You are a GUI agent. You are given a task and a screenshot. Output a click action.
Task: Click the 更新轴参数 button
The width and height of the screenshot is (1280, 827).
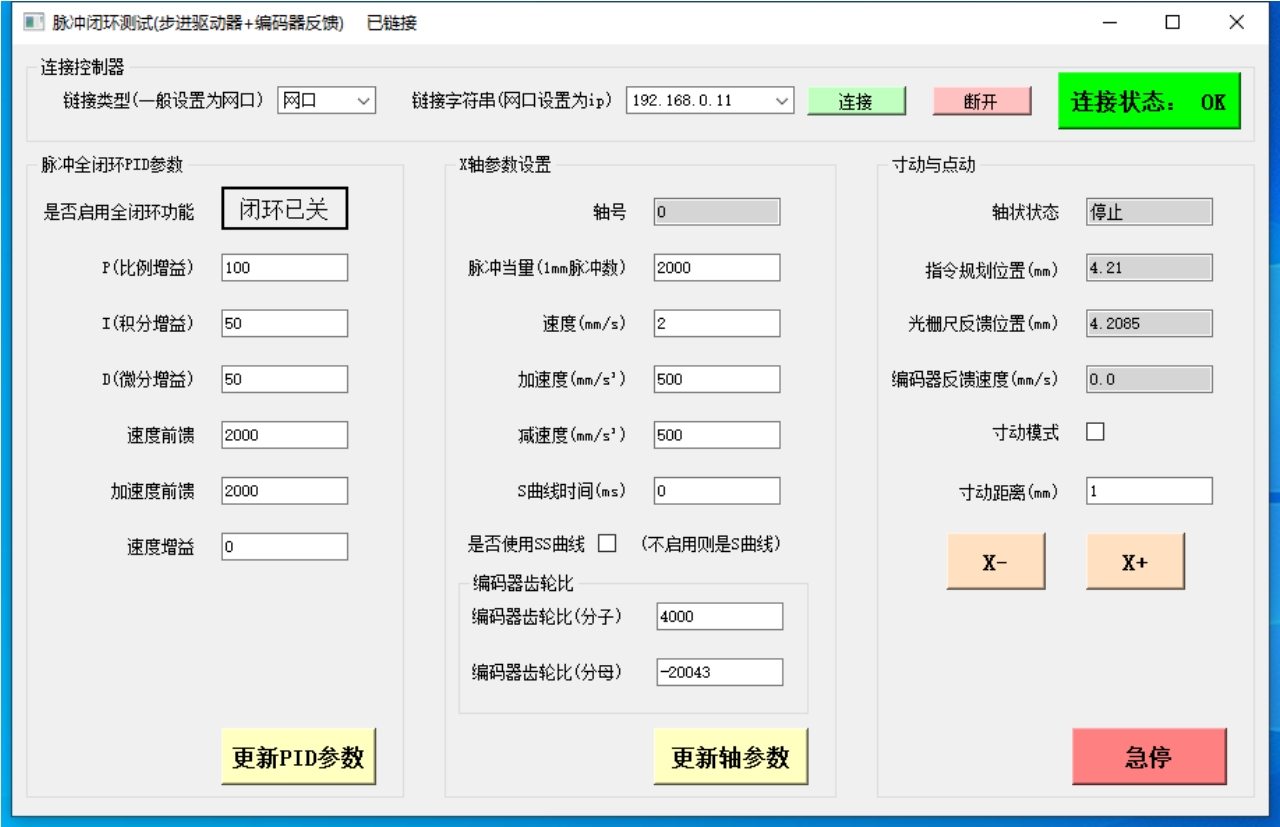[730, 757]
